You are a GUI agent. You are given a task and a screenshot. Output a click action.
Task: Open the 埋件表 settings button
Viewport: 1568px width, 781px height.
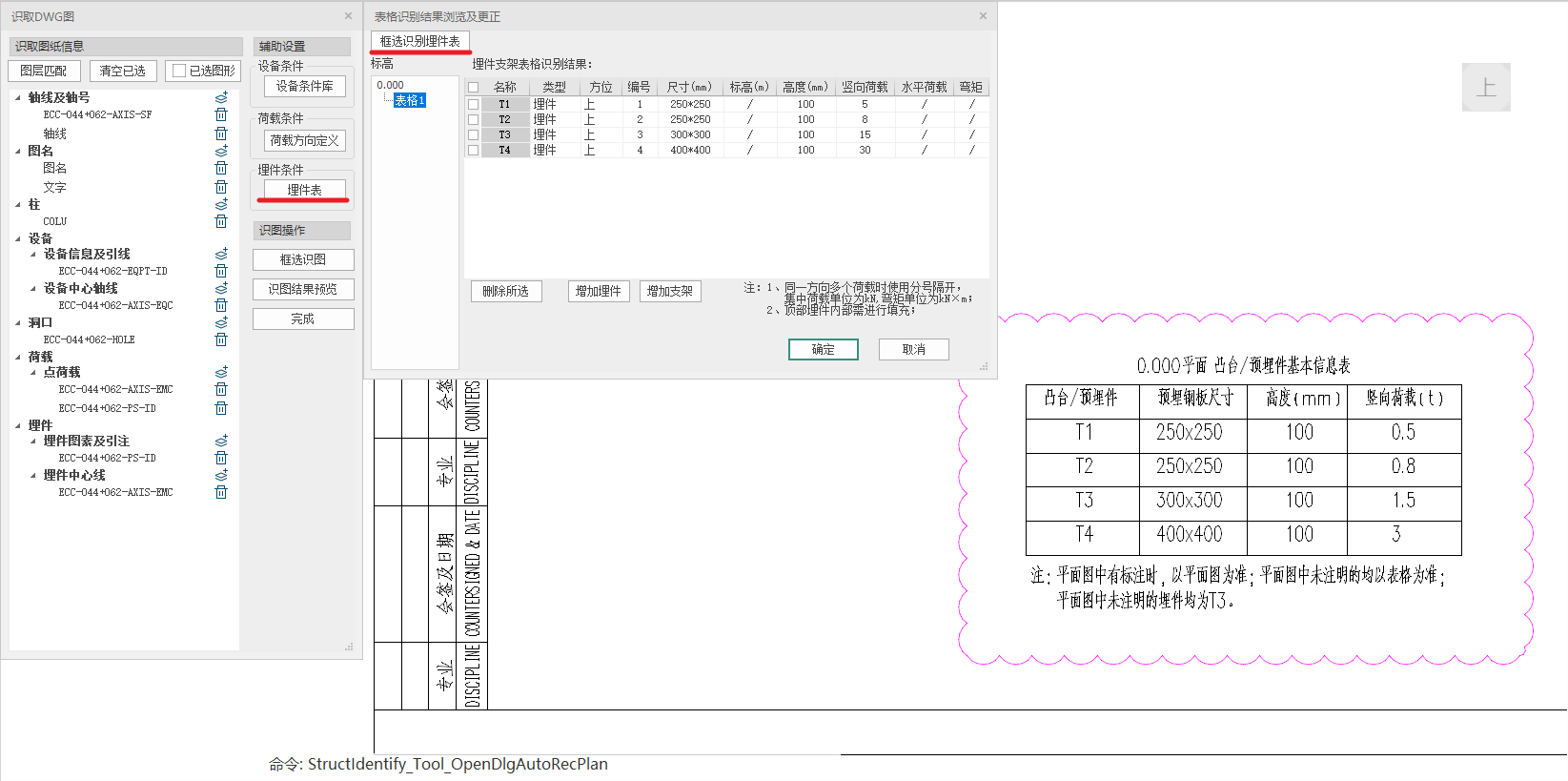coord(304,190)
